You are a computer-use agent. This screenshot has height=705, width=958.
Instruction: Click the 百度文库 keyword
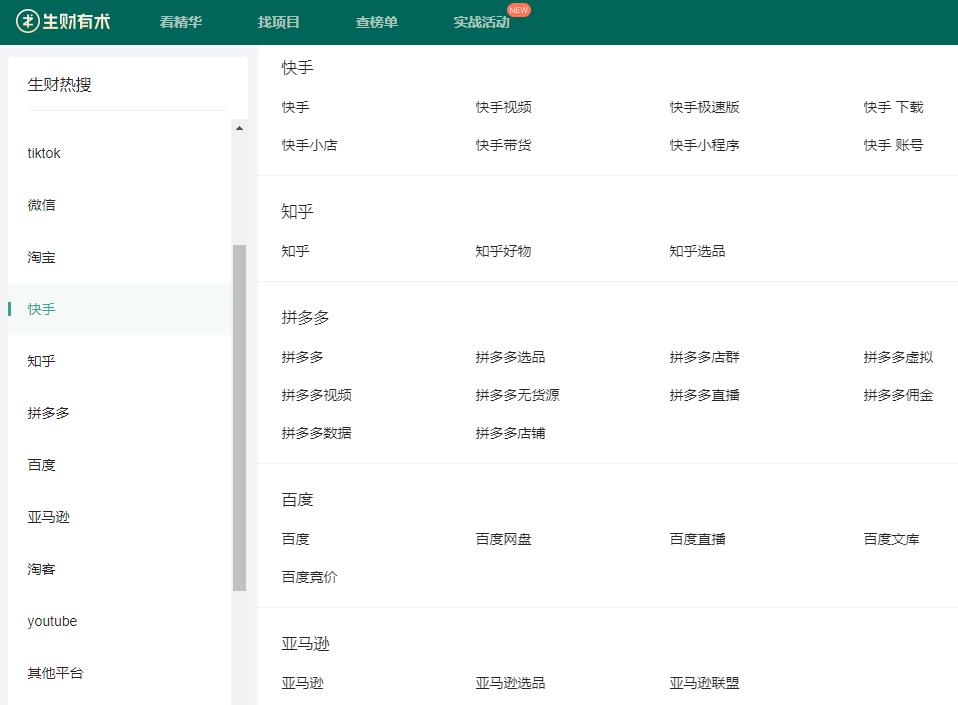pyautogui.click(x=891, y=539)
